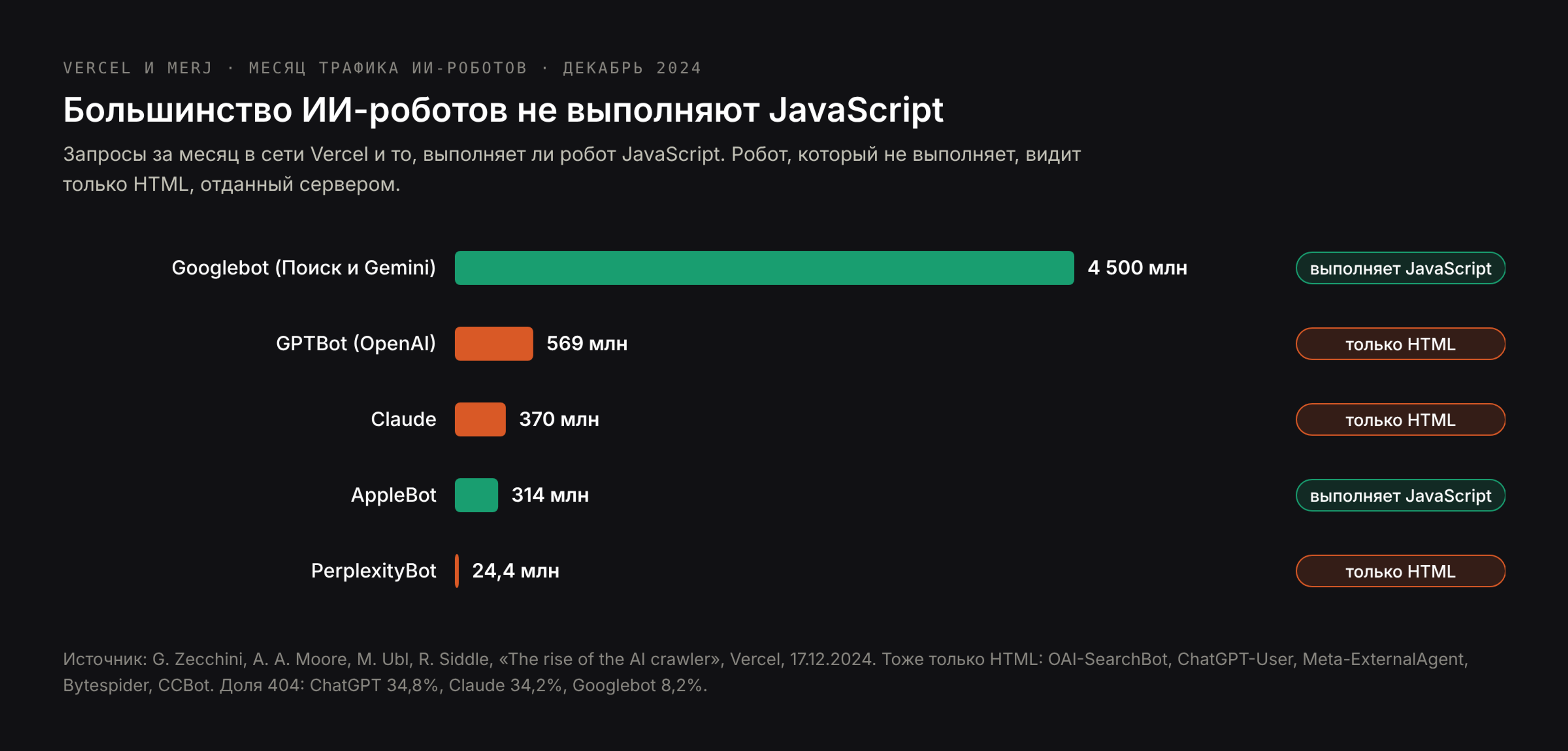The height and width of the screenshot is (751, 1568).
Task: Click the green AppleBot bar
Action: click(476, 495)
